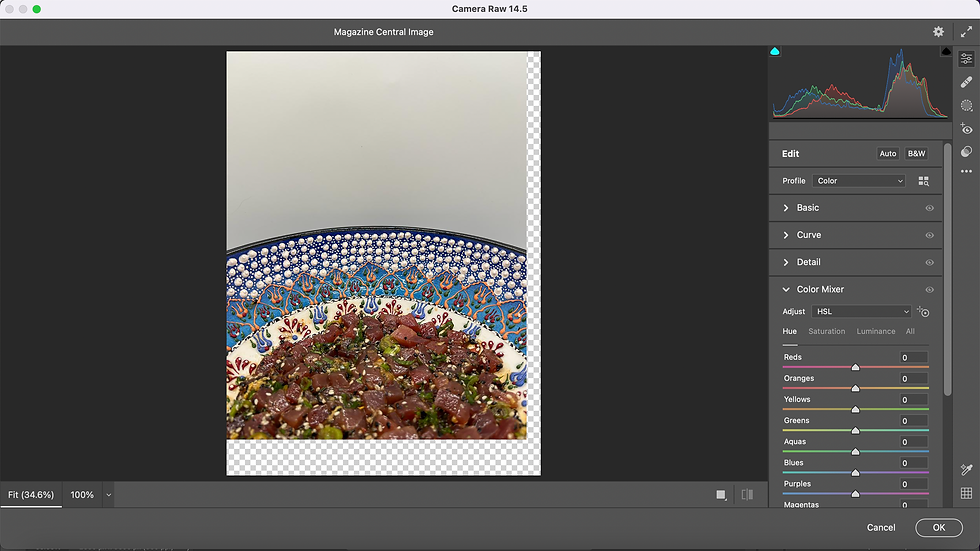
Task: Click the Purples hue slider handle
Action: [855, 494]
